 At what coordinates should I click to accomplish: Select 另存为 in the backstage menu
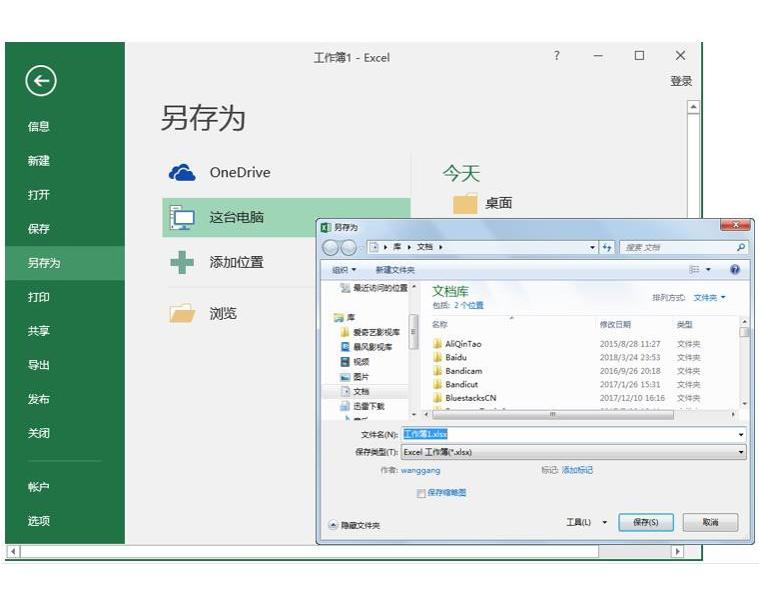pyautogui.click(x=65, y=263)
